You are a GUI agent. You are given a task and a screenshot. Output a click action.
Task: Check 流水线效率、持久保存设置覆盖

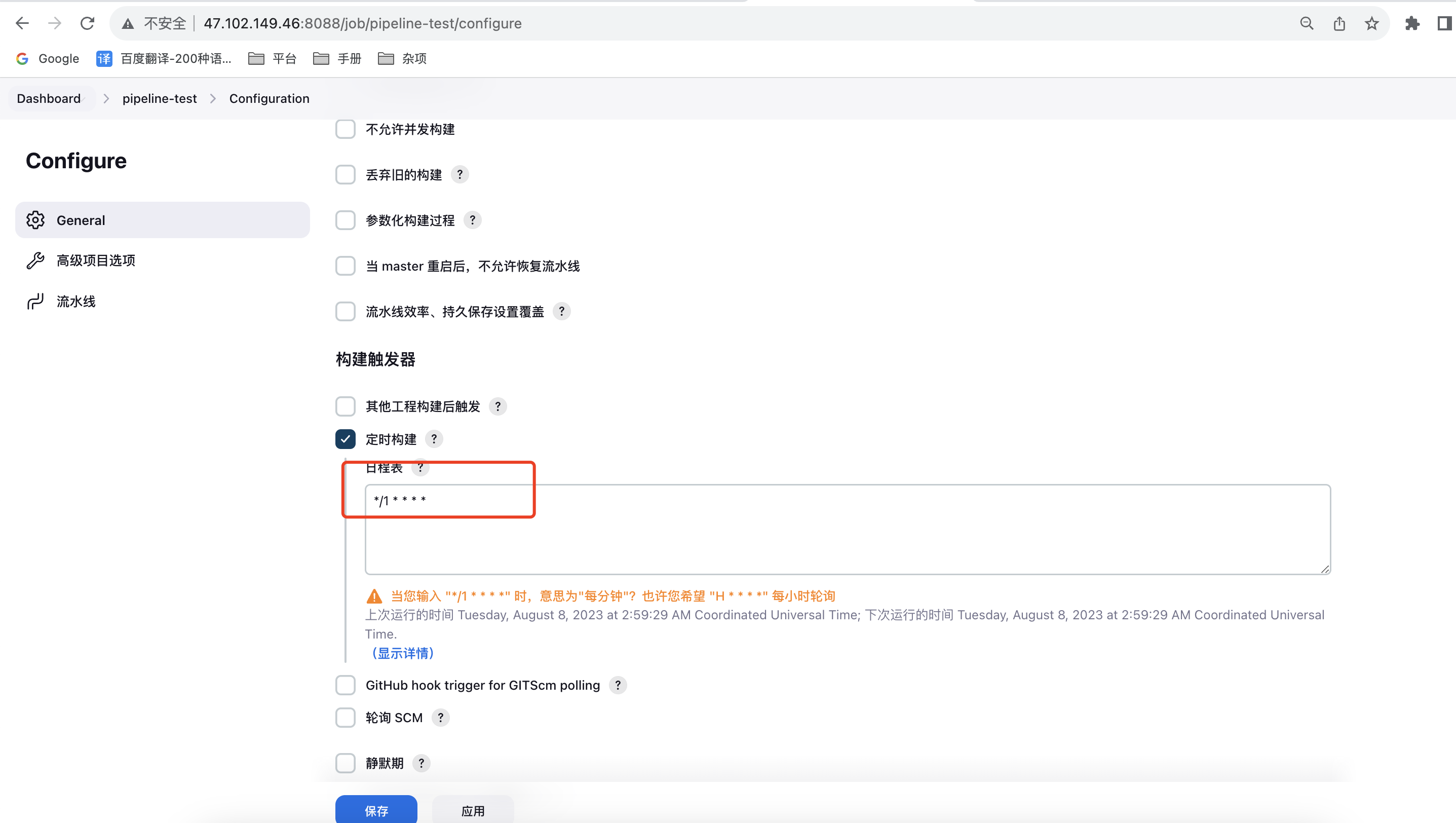tap(346, 312)
